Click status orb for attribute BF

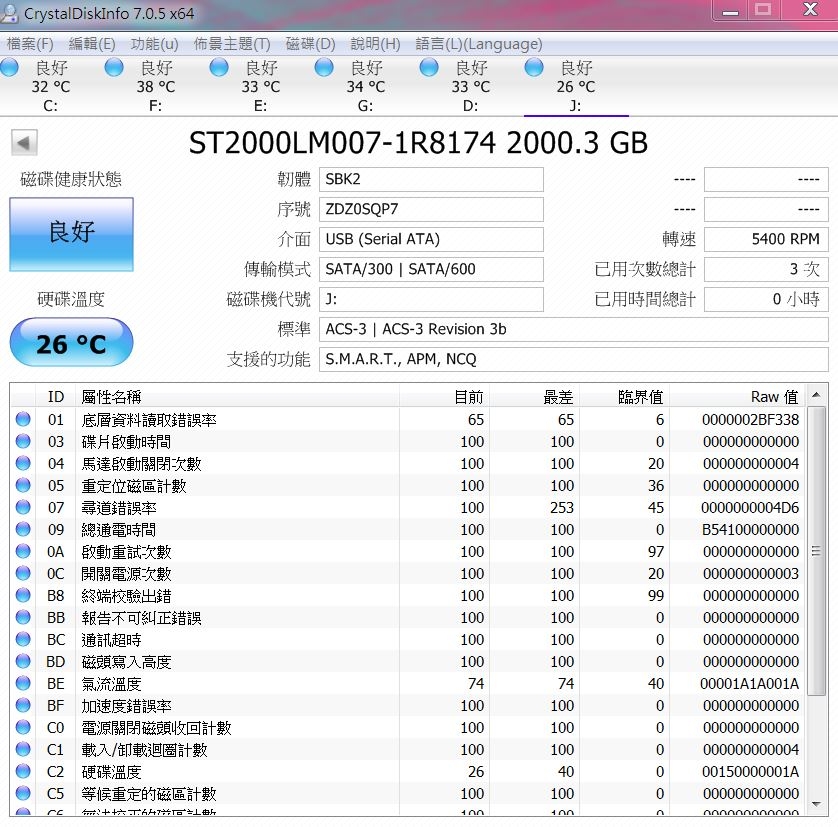pyautogui.click(x=23, y=705)
